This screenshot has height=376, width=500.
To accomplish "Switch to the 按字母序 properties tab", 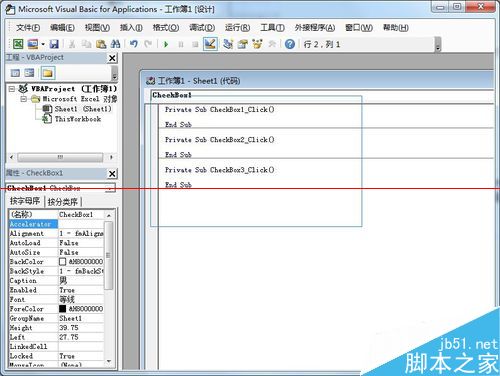I will pyautogui.click(x=25, y=201).
